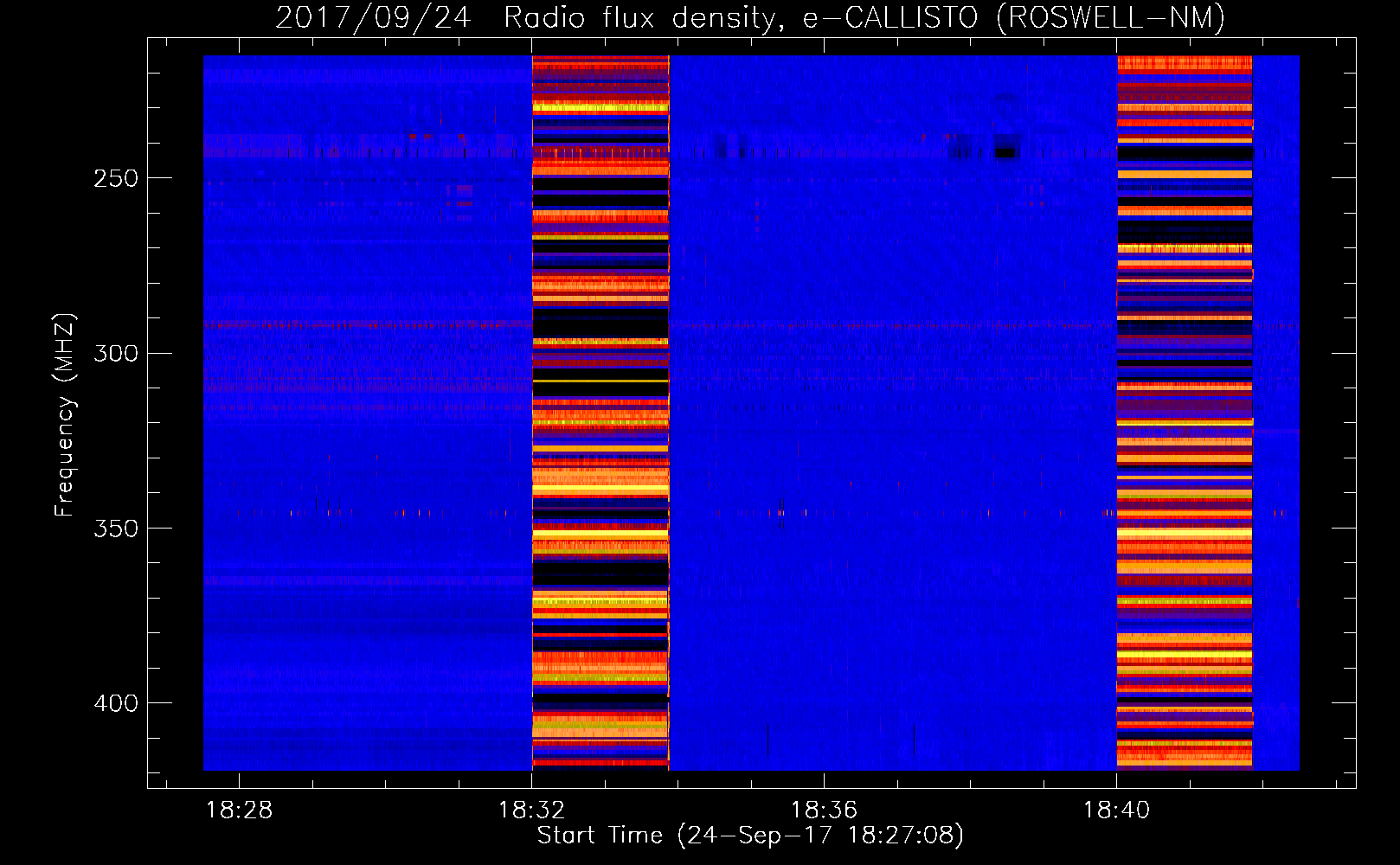
Task: Click the striped interference burst starting at 18:32
Action: [x=600, y=413]
